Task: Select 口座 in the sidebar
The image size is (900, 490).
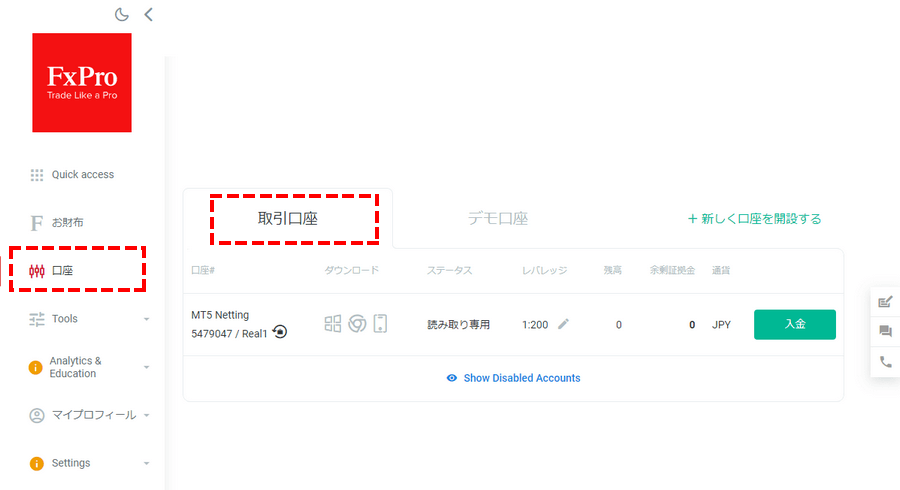Action: (x=62, y=270)
